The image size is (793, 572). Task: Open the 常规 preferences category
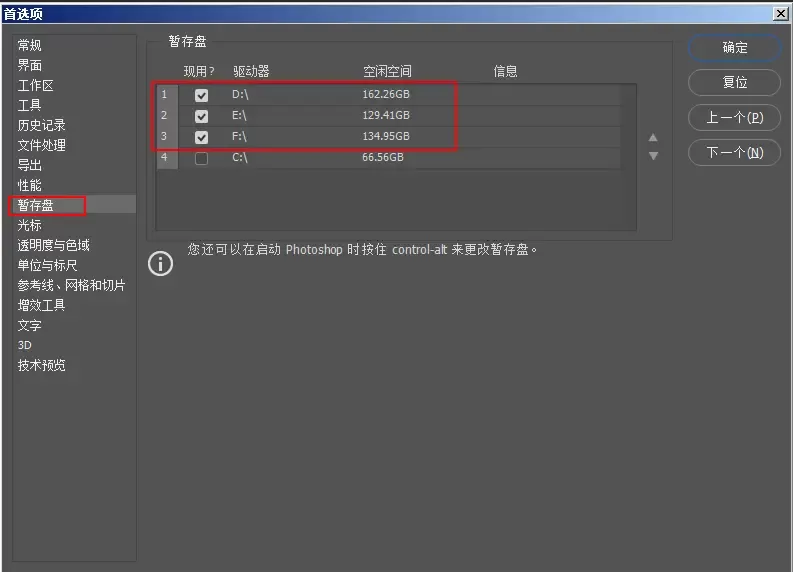(x=30, y=45)
